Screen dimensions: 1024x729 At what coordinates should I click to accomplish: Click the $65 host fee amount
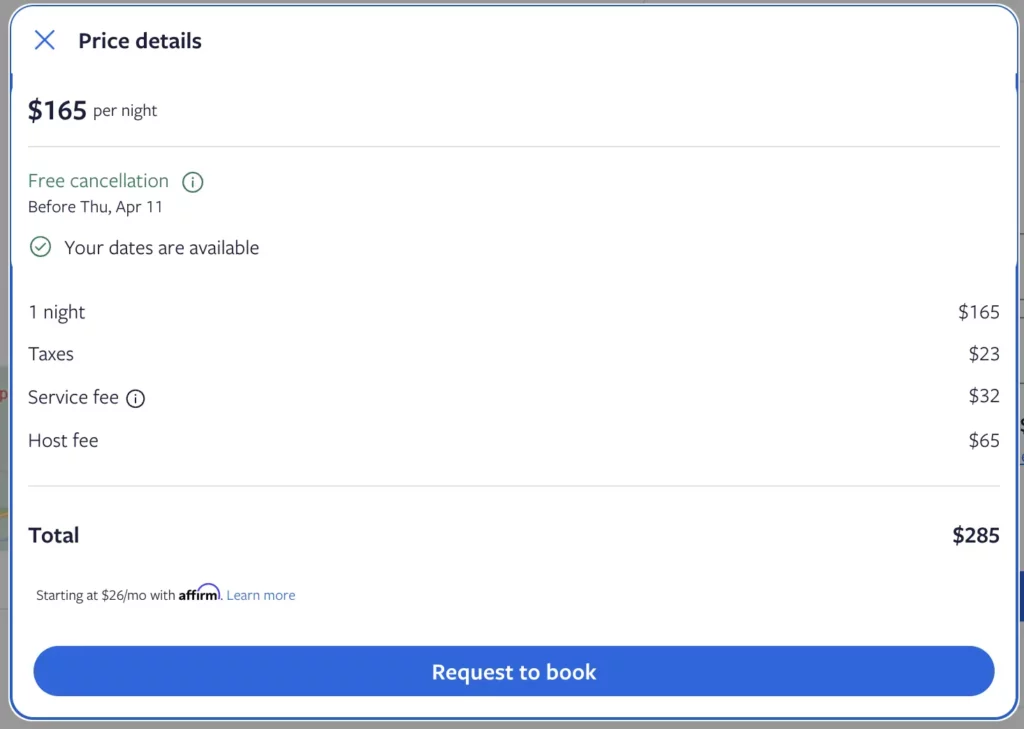983,440
